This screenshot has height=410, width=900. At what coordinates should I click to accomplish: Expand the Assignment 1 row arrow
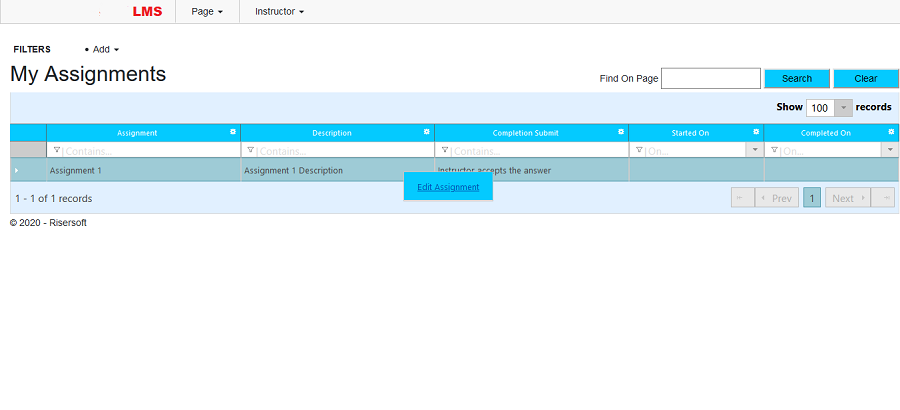(x=16, y=171)
